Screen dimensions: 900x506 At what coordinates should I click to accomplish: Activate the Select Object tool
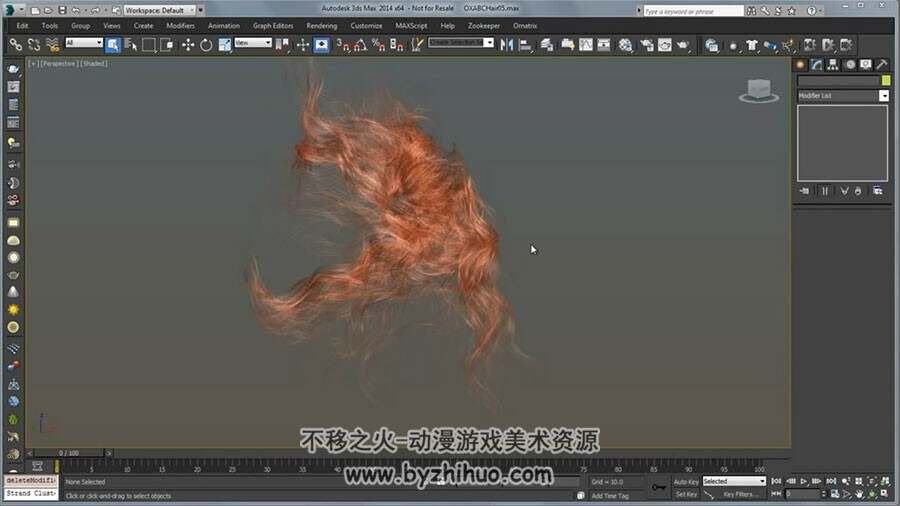click(x=113, y=45)
